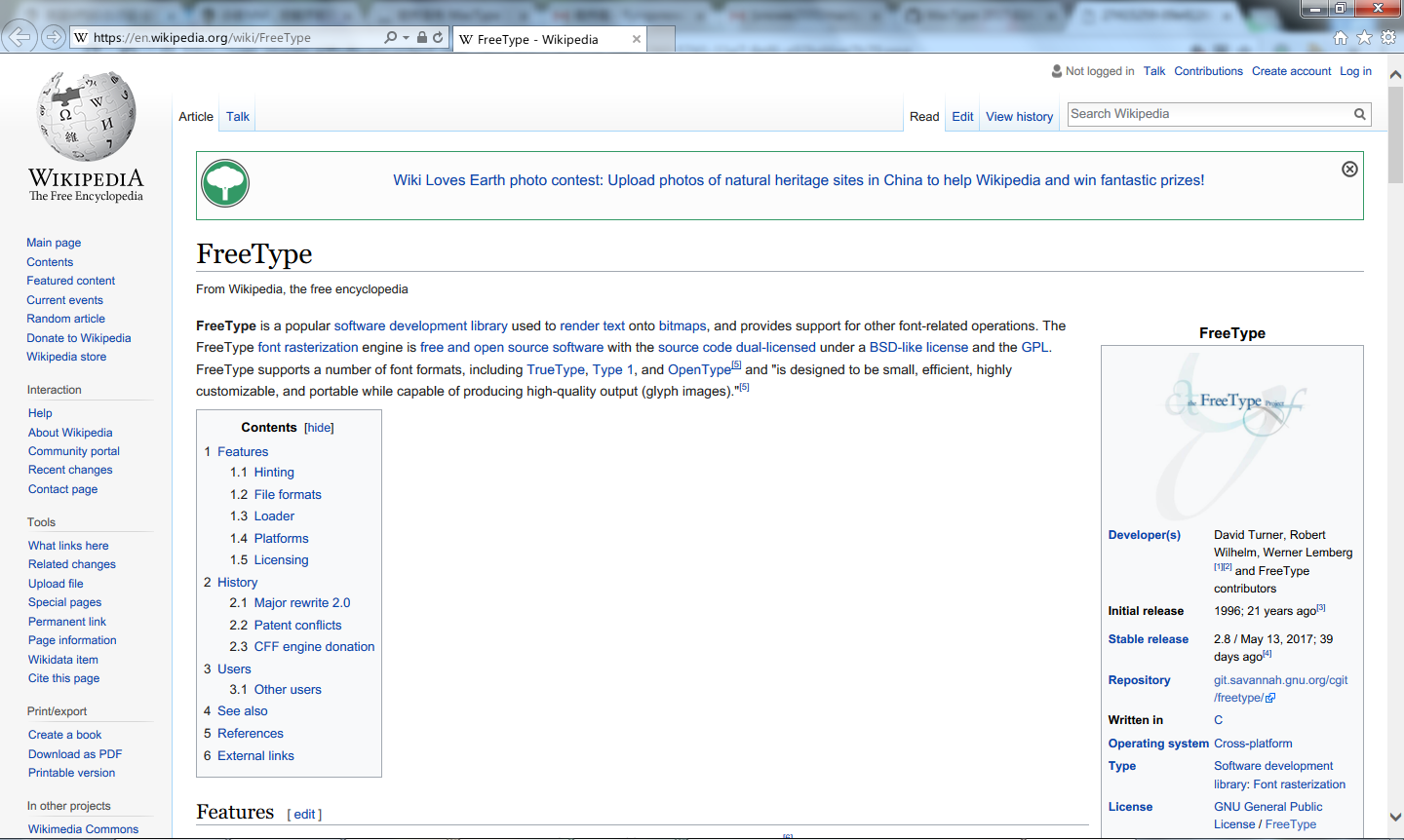This screenshot has height=840, width=1404.
Task: Click edit link next to Features heading
Action: point(305,815)
